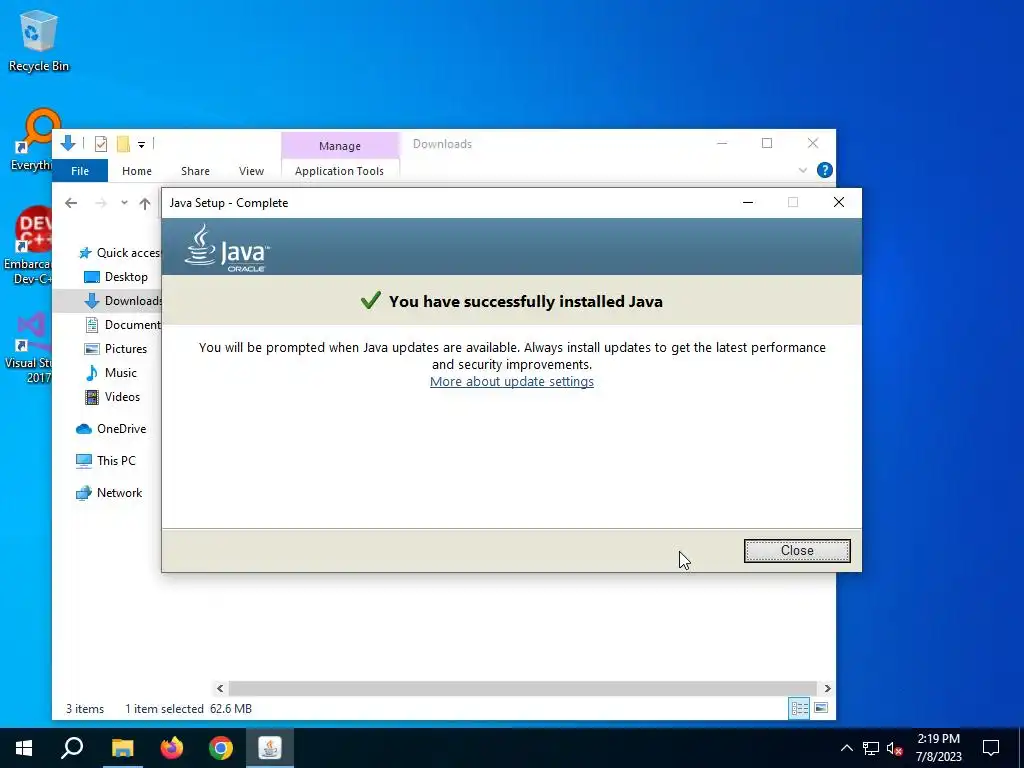
Task: Switch to Details view icon in status bar
Action: pos(799,709)
